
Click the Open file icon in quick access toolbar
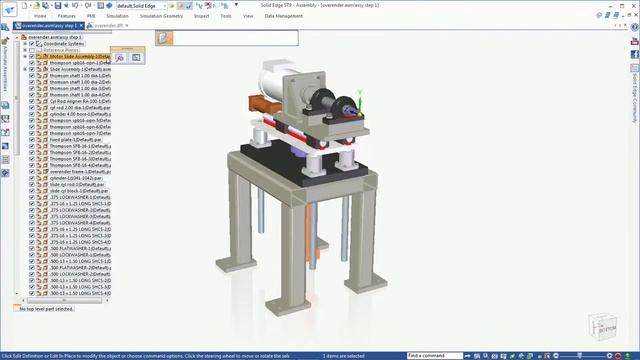[36, 6]
